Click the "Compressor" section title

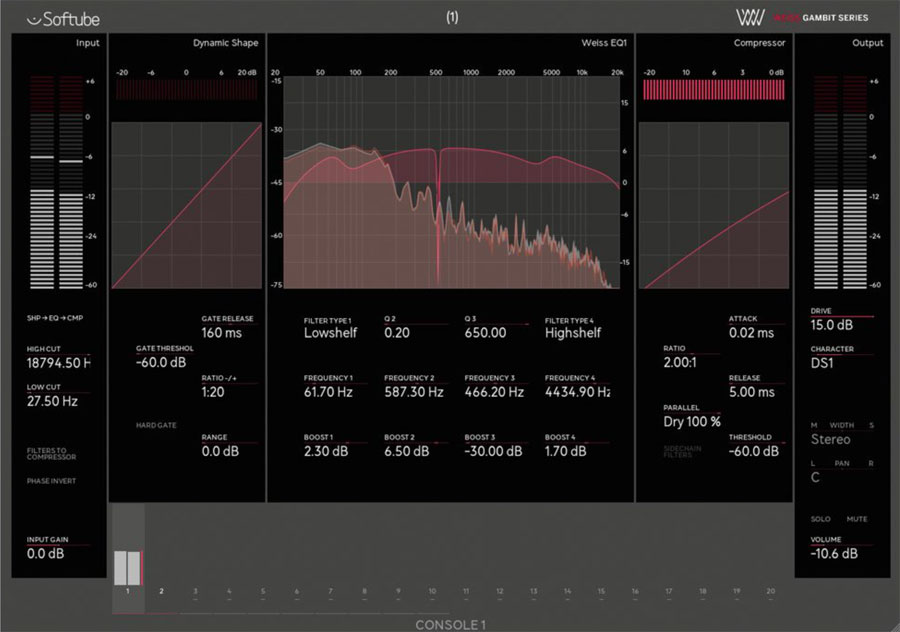[x=759, y=43]
